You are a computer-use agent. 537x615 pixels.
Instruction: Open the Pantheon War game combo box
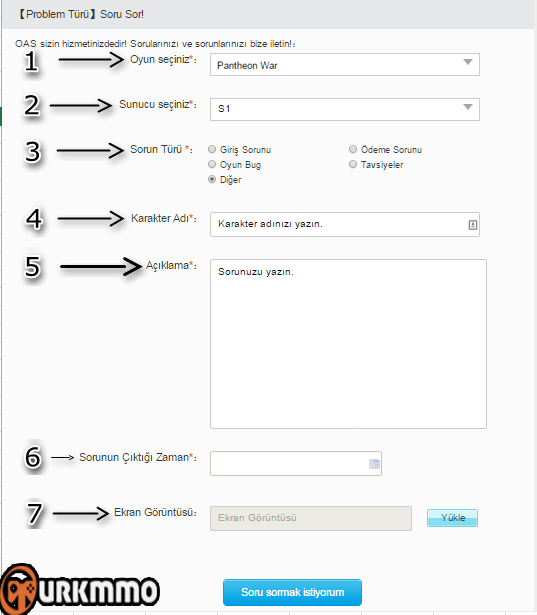[x=344, y=65]
